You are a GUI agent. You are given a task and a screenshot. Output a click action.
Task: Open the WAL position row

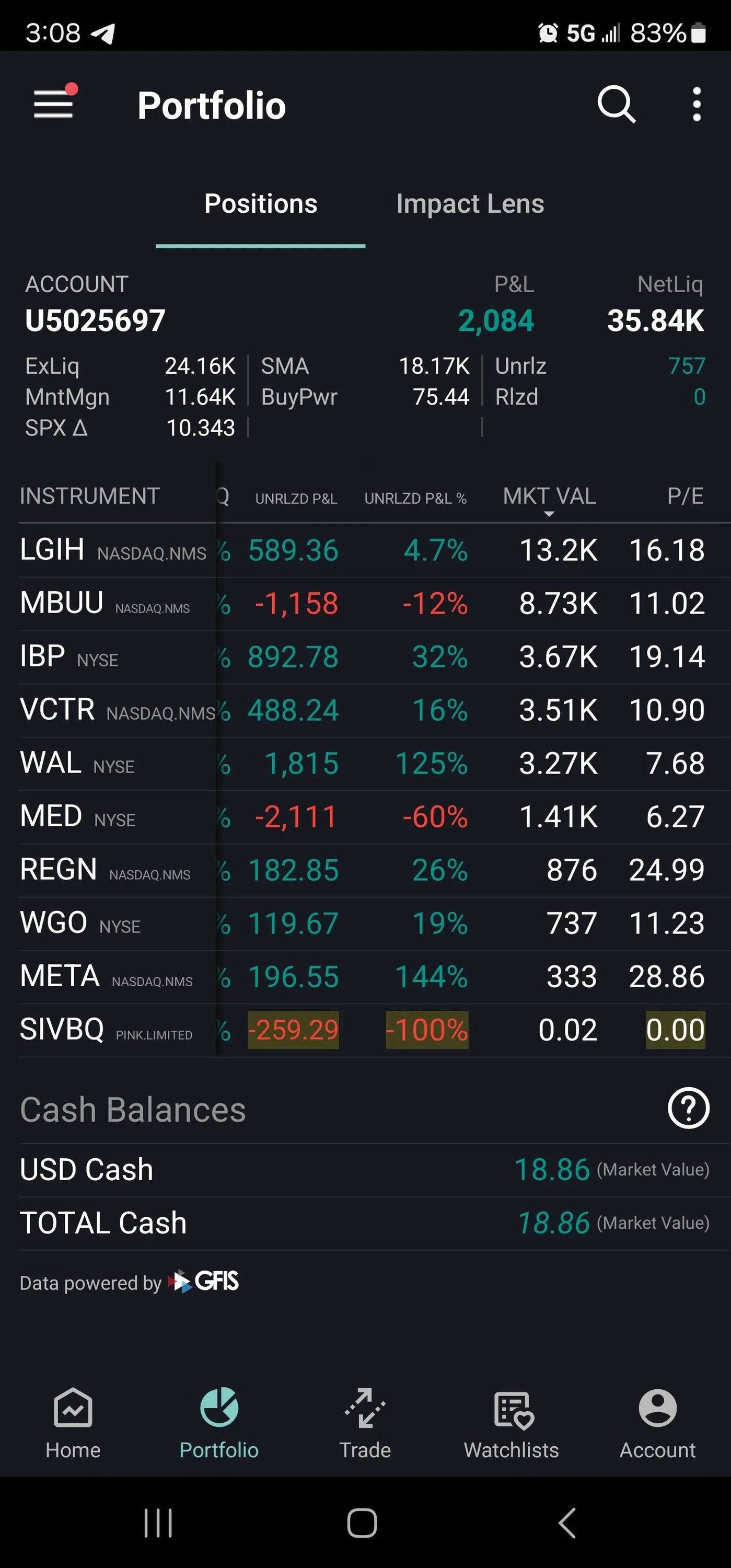[365, 764]
